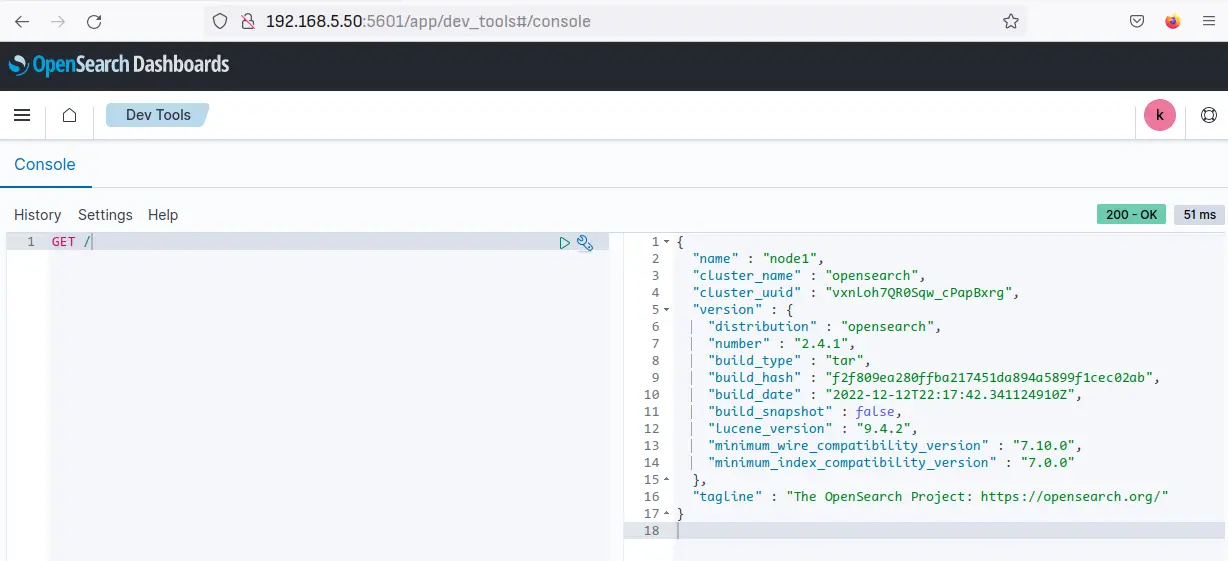Image resolution: width=1228 pixels, height=561 pixels.
Task: Open the wrench request options
Action: pyautogui.click(x=585, y=242)
